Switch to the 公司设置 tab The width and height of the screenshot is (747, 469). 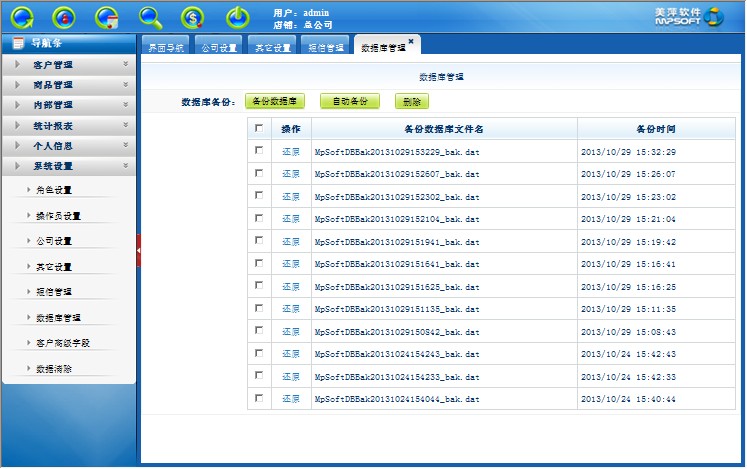coord(218,47)
